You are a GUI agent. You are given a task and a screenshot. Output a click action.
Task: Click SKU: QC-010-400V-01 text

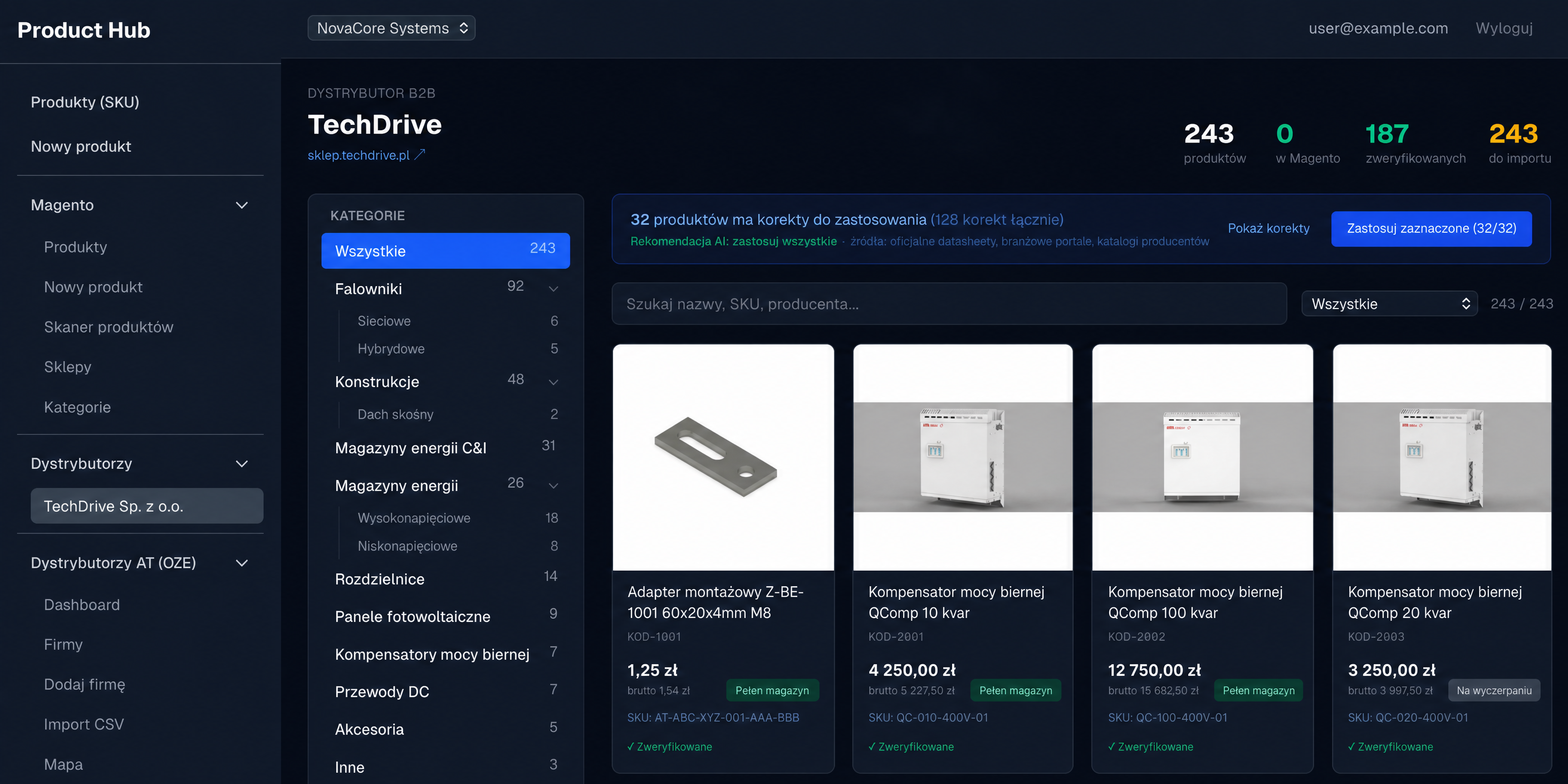[928, 718]
